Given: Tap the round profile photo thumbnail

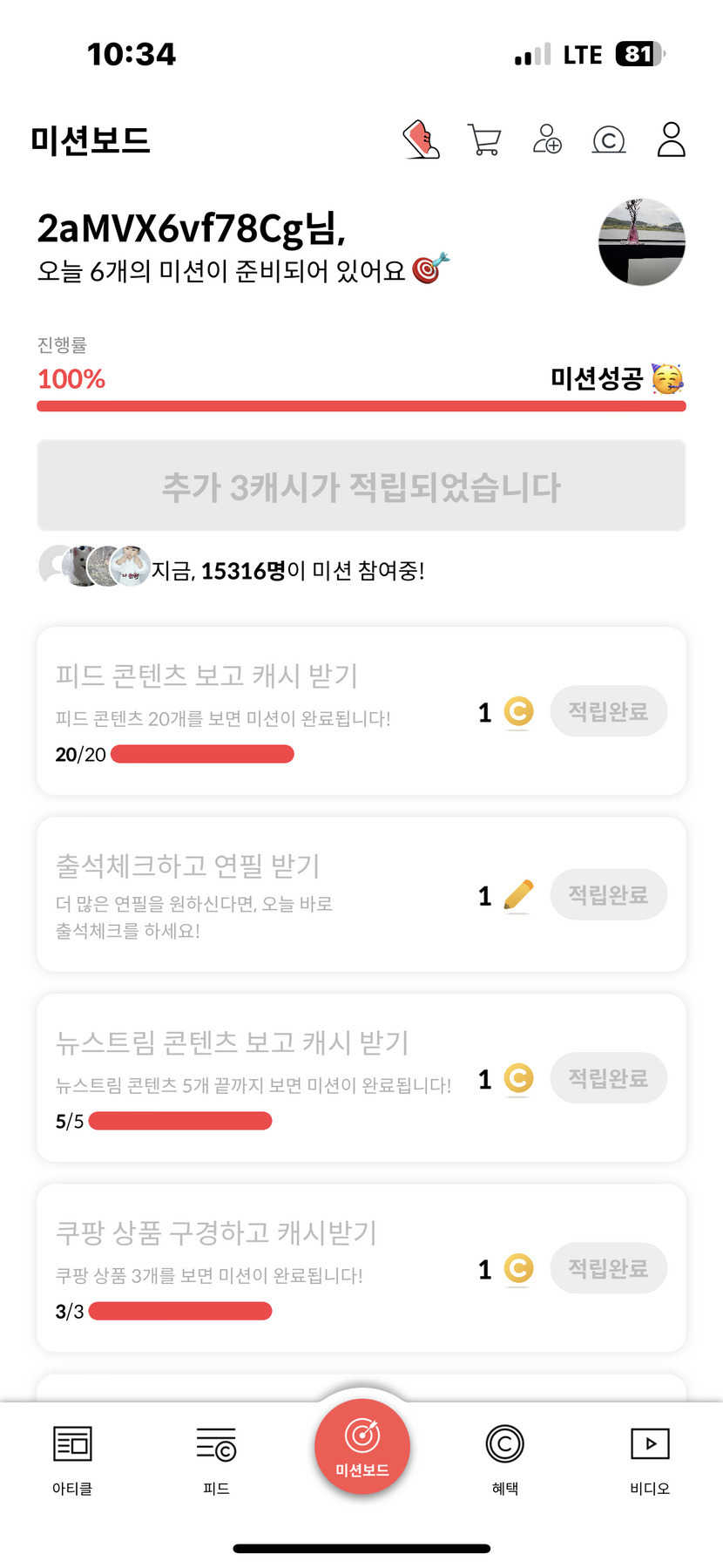Looking at the screenshot, I should tap(642, 242).
